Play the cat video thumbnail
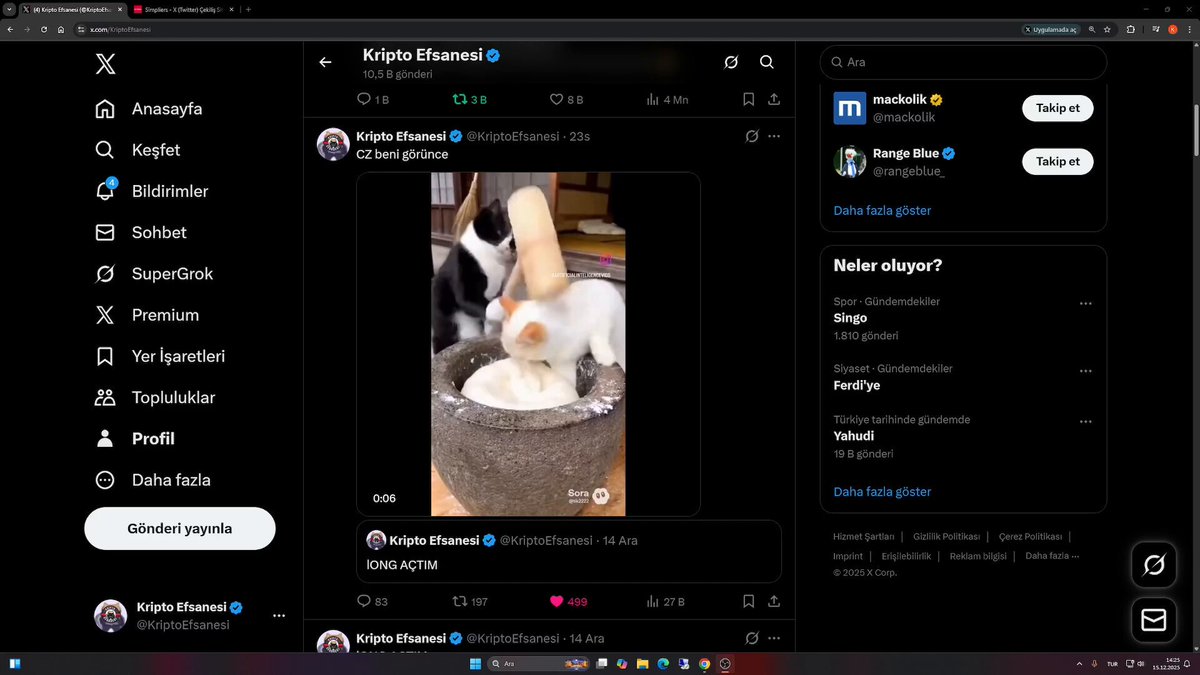Viewport: 1200px width, 675px height. (x=528, y=344)
